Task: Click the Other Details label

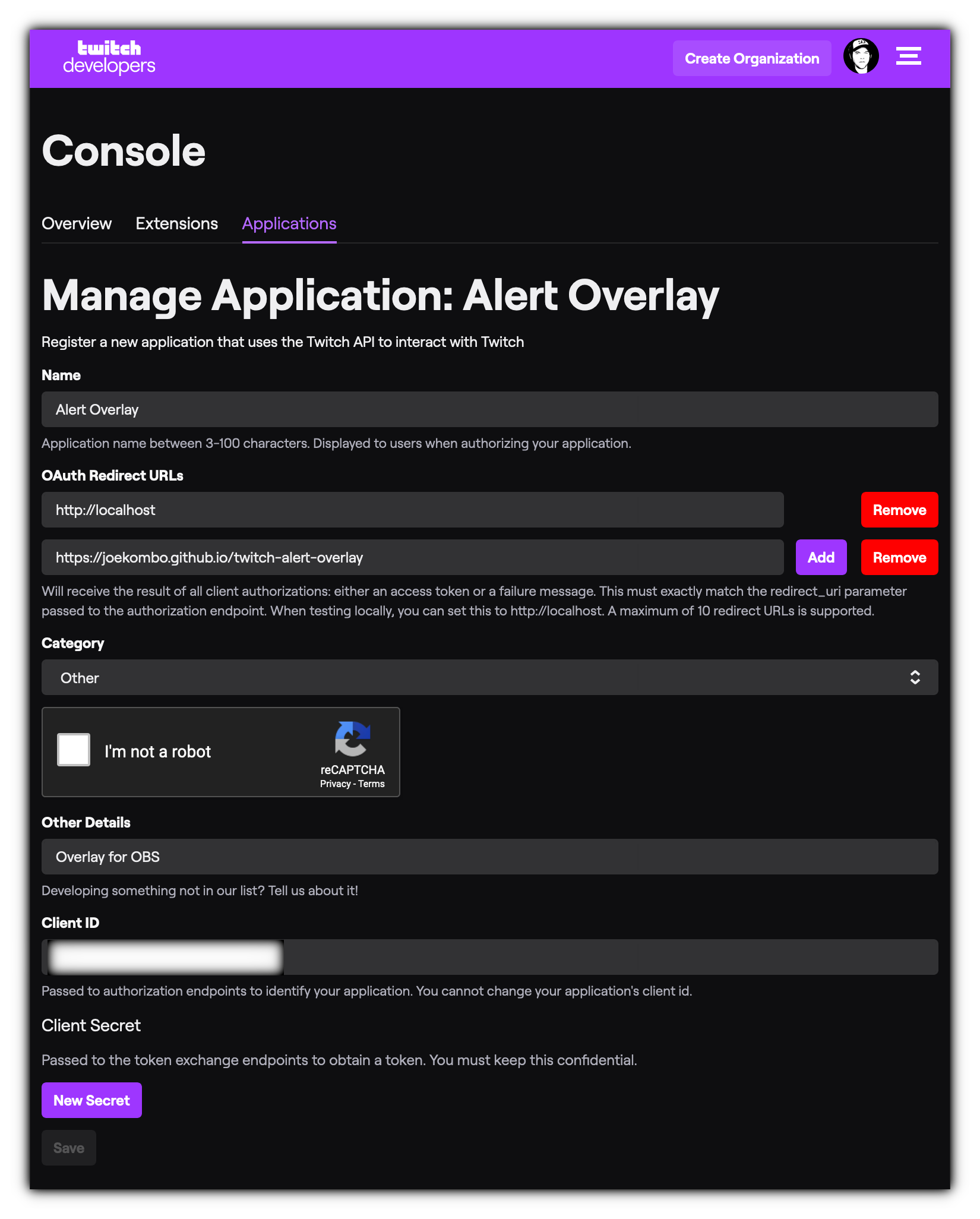Action: tap(86, 823)
